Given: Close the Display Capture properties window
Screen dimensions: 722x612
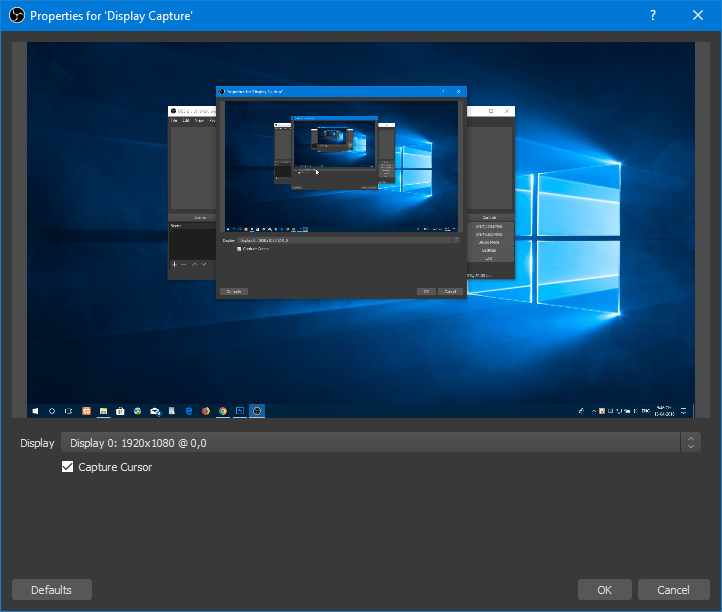Looking at the screenshot, I should click(x=698, y=16).
